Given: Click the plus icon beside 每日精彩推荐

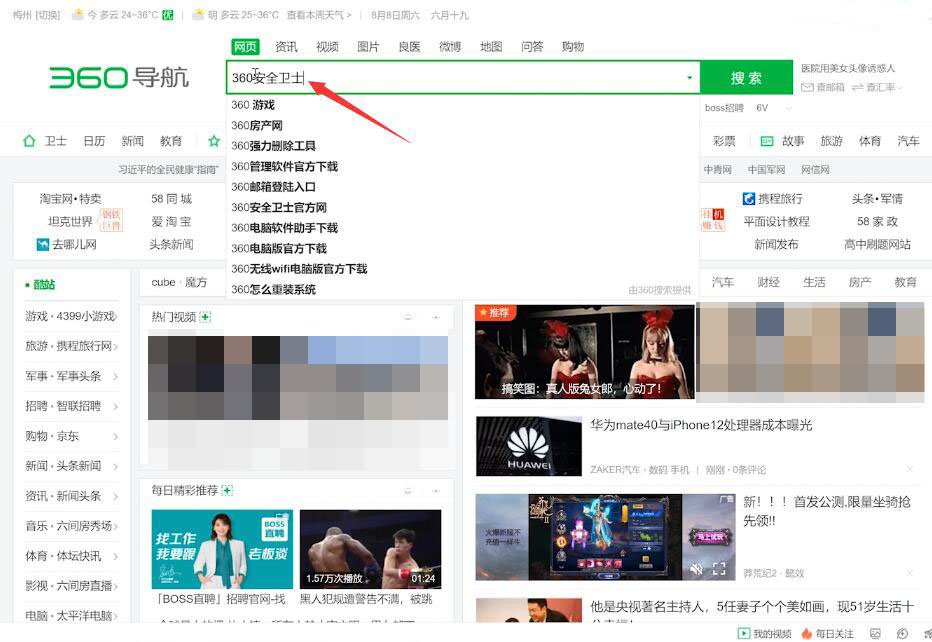Looking at the screenshot, I should (x=227, y=490).
